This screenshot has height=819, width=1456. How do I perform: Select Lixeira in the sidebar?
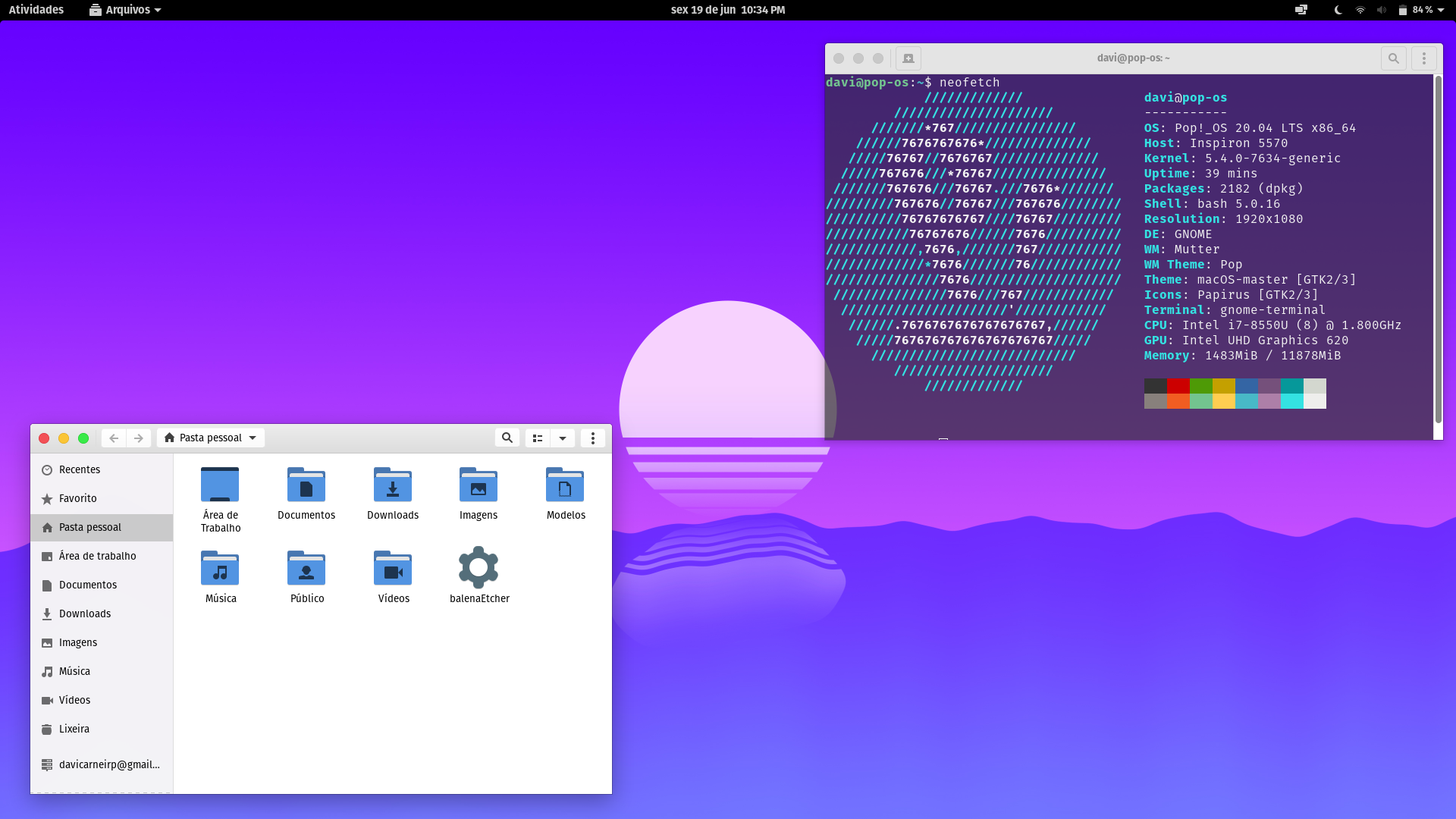[x=74, y=729]
